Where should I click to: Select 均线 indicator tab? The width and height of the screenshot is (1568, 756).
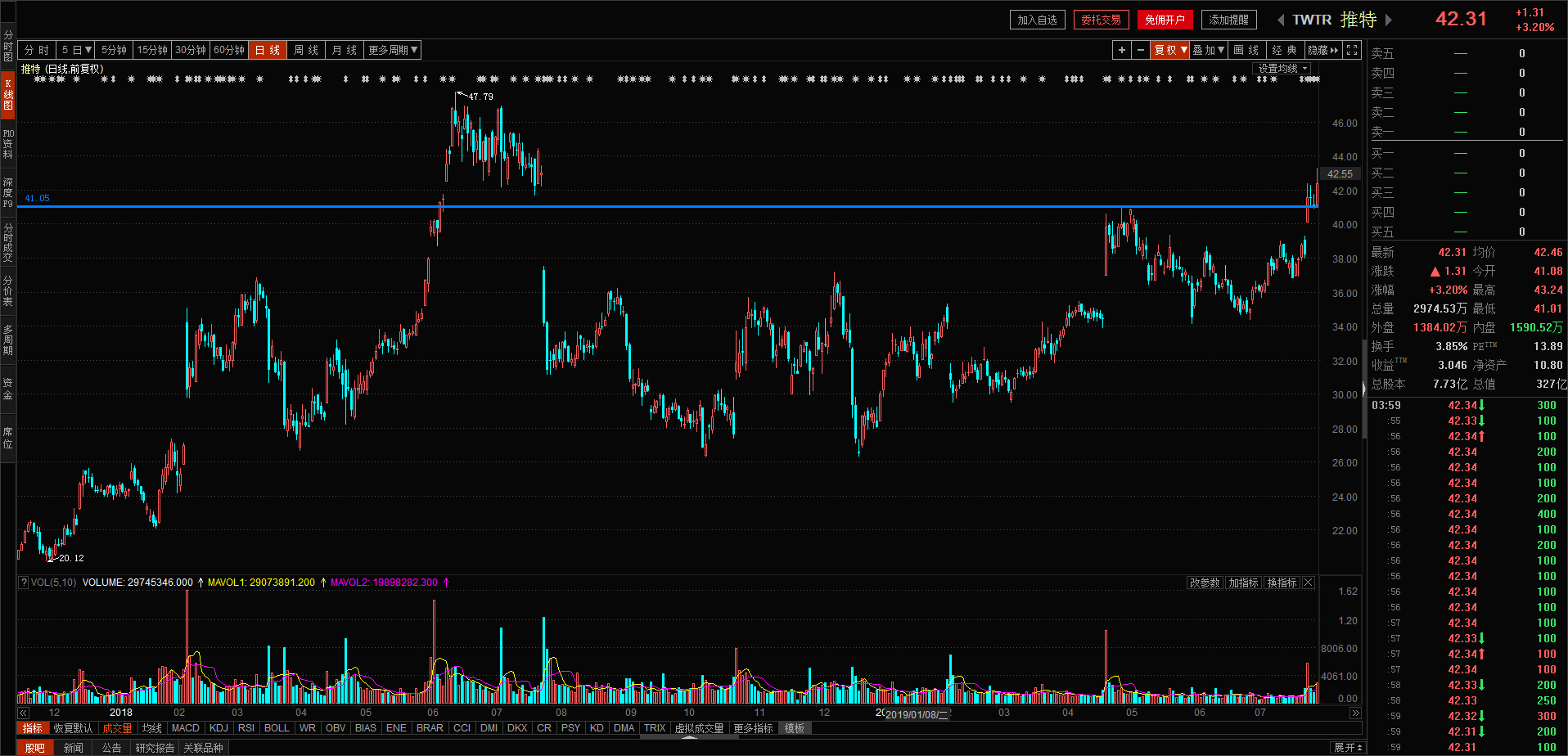[151, 728]
